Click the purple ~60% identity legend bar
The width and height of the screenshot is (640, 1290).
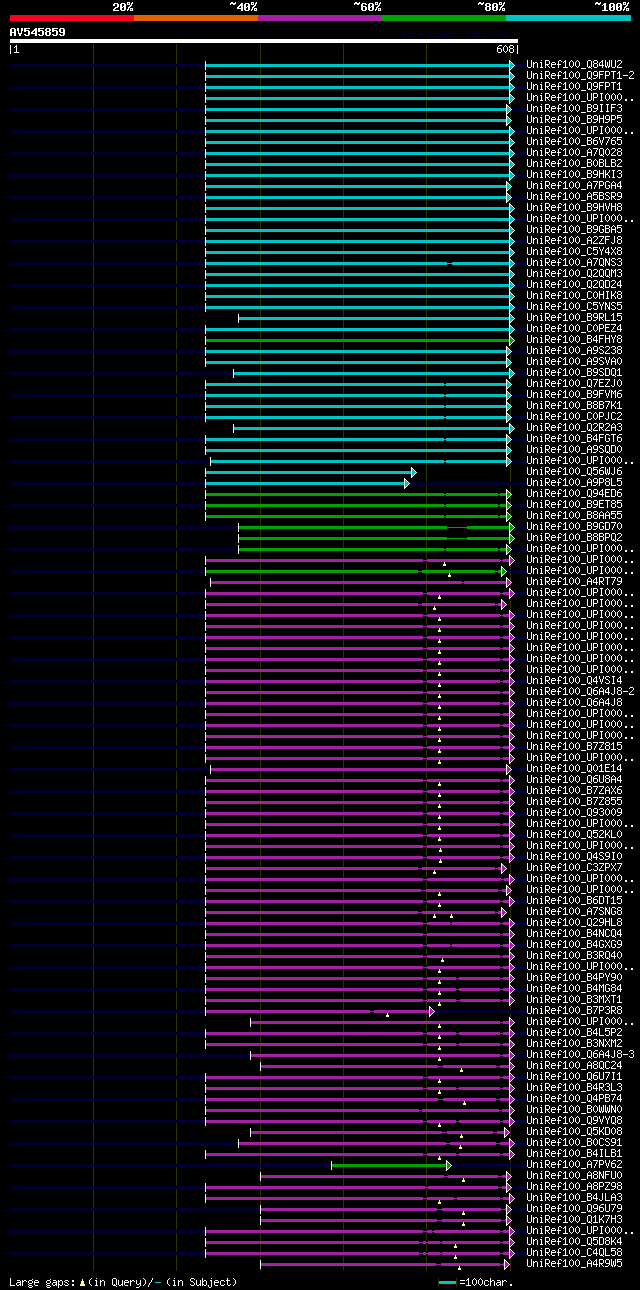pos(320,18)
